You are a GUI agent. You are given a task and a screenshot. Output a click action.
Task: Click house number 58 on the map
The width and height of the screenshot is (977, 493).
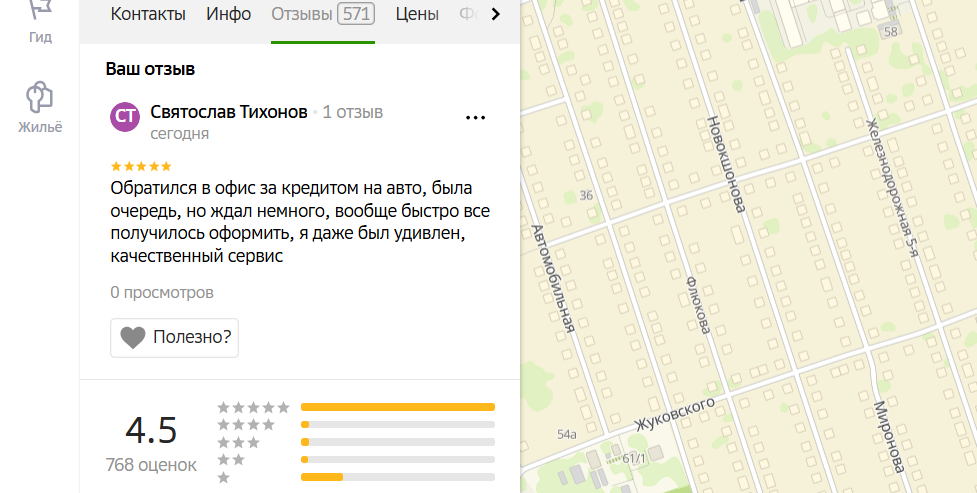(890, 32)
